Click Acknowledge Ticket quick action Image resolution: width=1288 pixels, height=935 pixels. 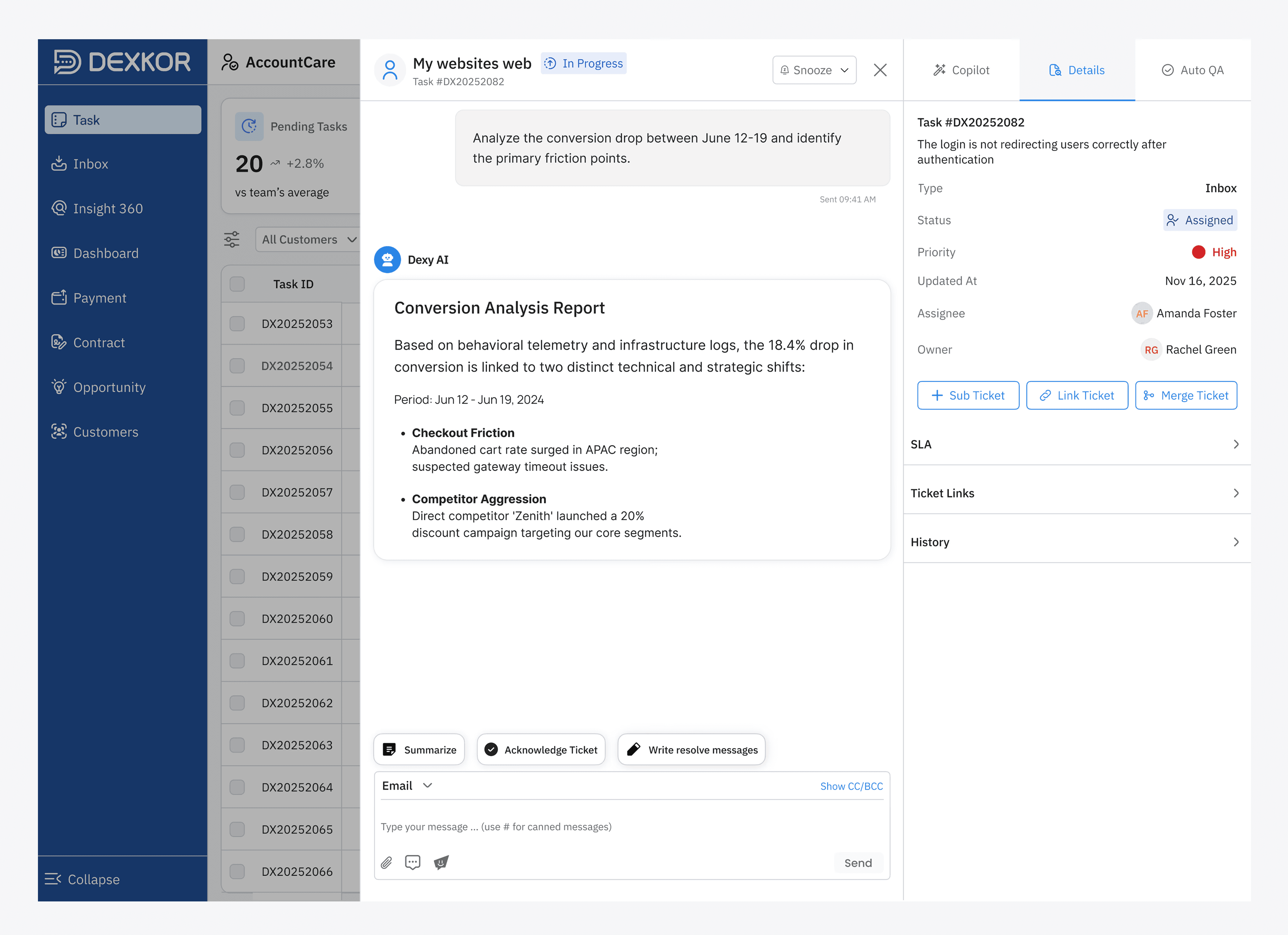click(541, 750)
